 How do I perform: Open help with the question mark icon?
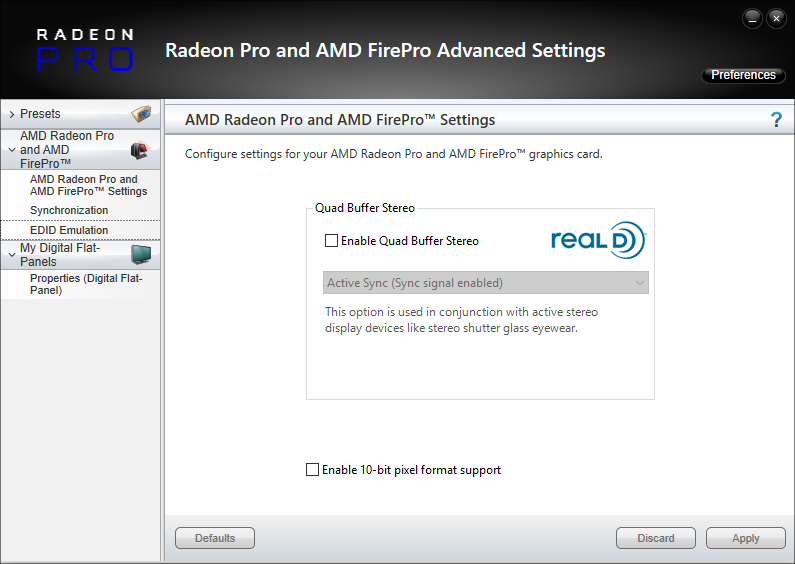pyautogui.click(x=776, y=120)
